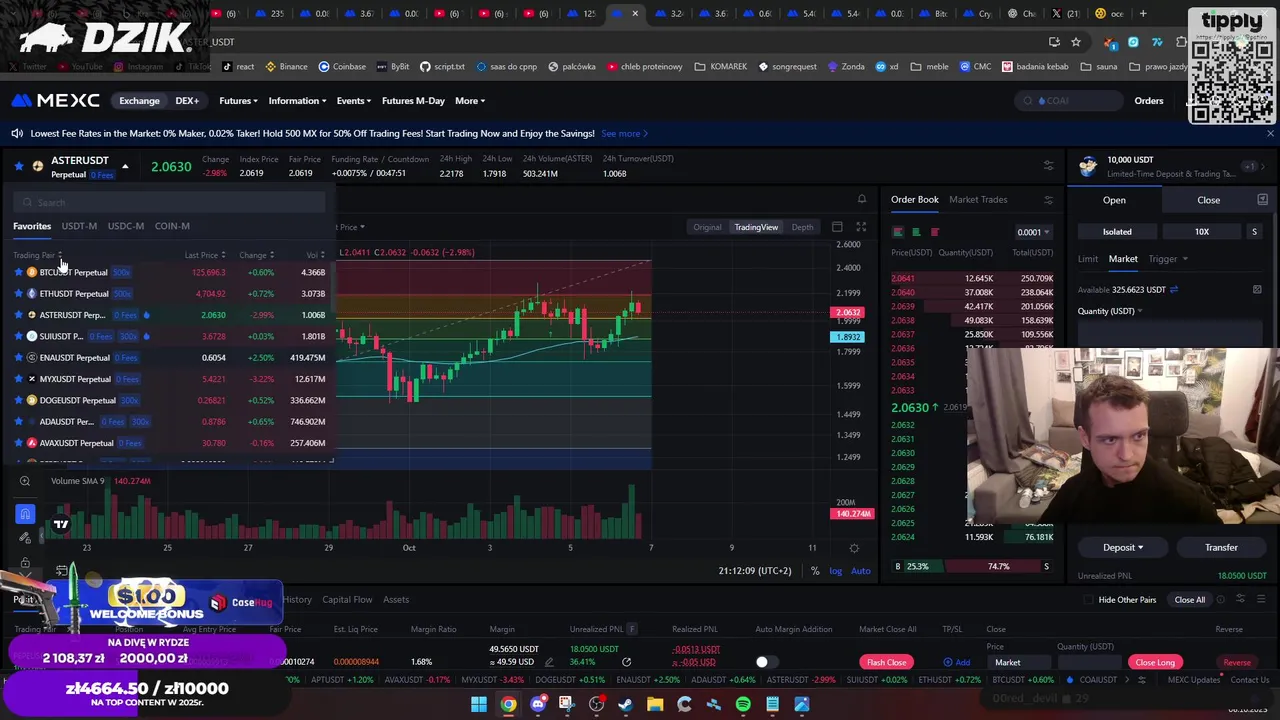Select the Order Book tab
The height and width of the screenshot is (720, 1280).
pyautogui.click(x=915, y=199)
